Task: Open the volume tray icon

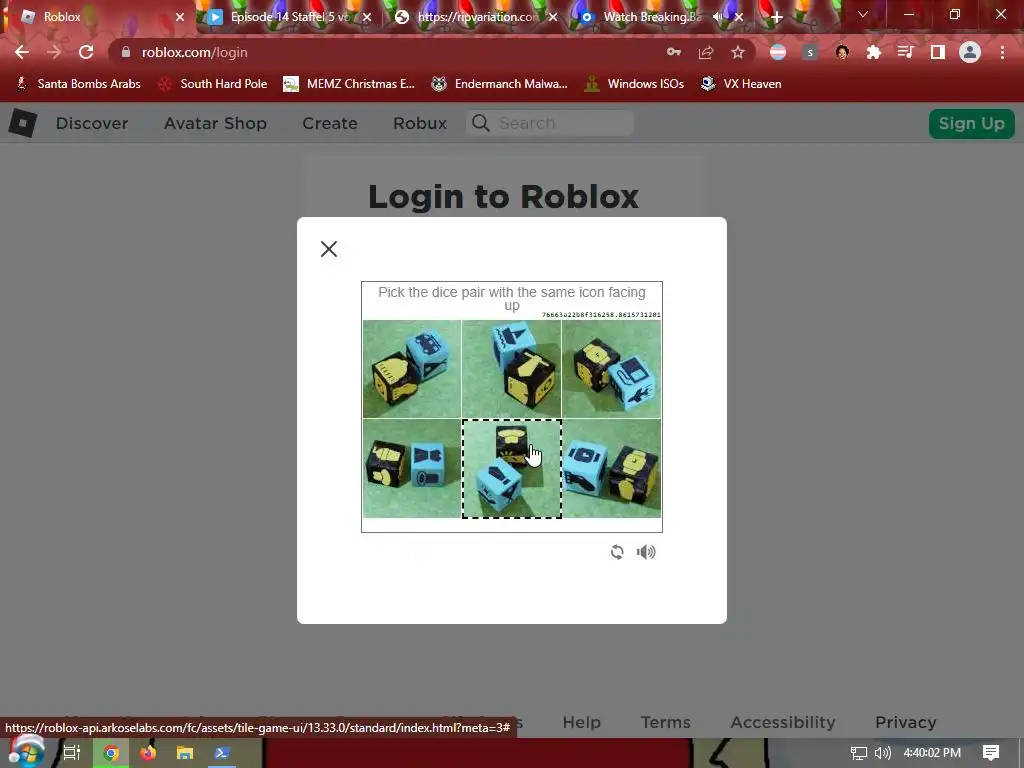Action: 883,753
